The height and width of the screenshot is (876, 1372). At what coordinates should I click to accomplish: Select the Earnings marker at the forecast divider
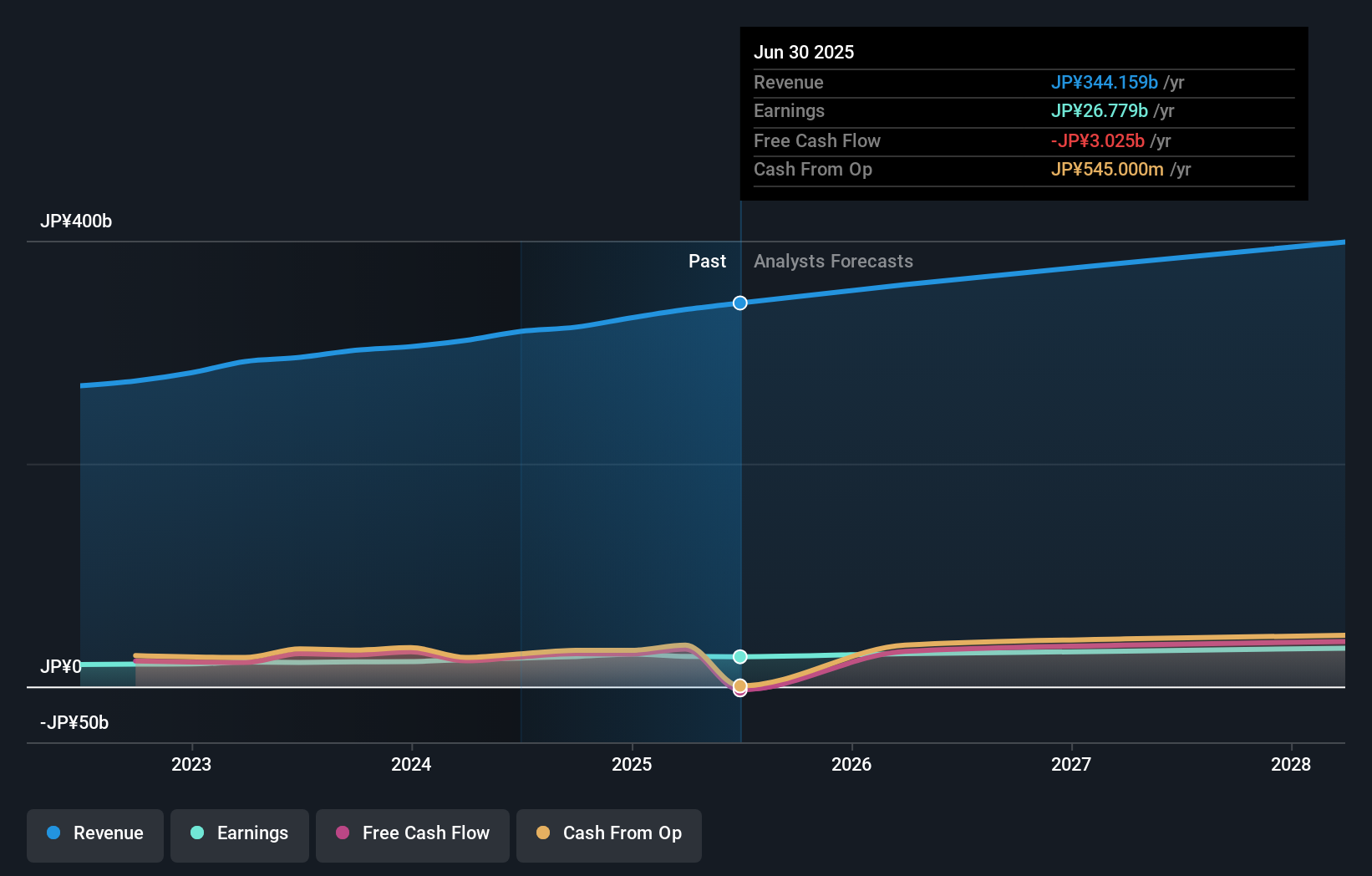(739, 656)
